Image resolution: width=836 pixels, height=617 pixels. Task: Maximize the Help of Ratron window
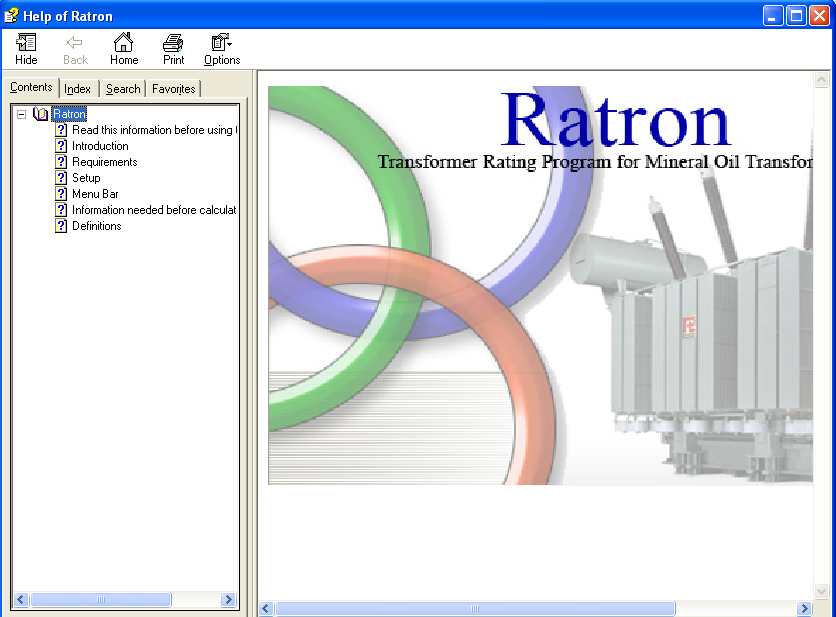tap(796, 16)
